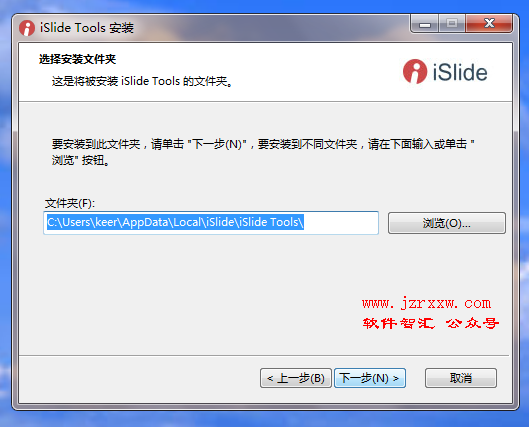Click the instruction paragraph about 下一步(N)
529x427 pixels.
pyautogui.click(x=263, y=152)
